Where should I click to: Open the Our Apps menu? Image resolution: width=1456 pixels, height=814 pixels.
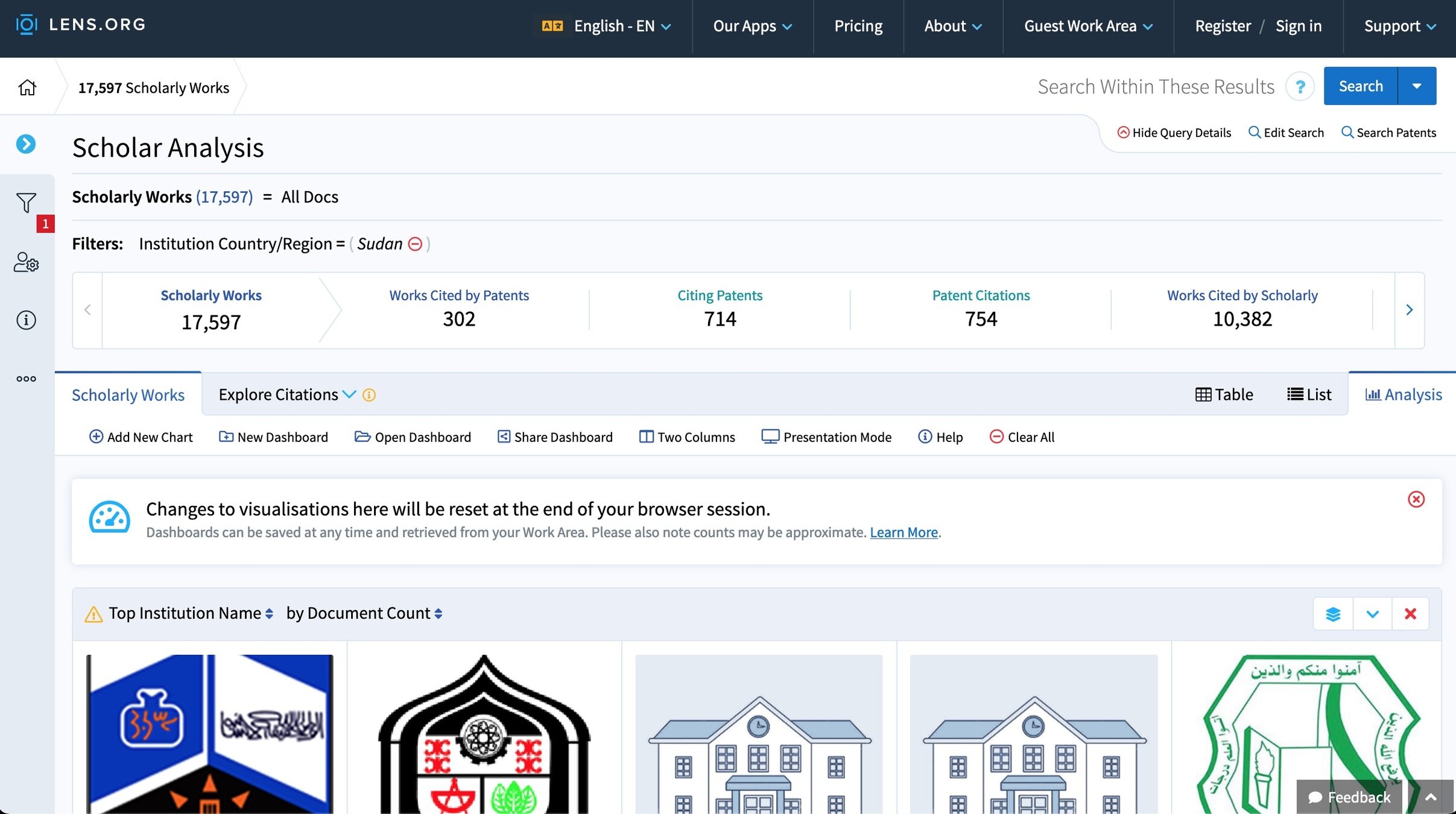click(752, 26)
